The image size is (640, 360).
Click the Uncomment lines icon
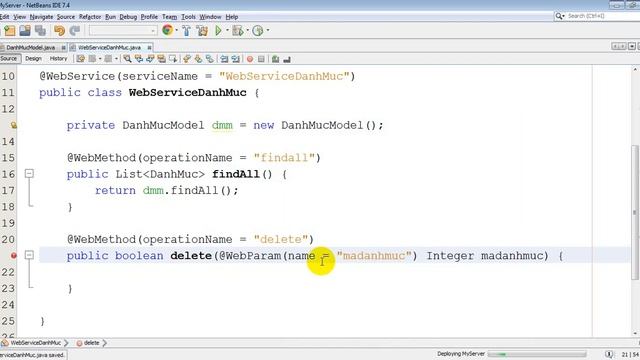coord(287,59)
